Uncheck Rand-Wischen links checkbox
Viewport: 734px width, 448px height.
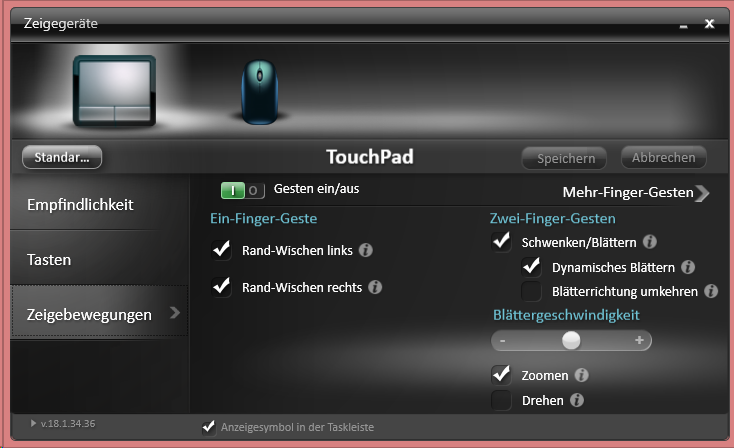tap(221, 250)
